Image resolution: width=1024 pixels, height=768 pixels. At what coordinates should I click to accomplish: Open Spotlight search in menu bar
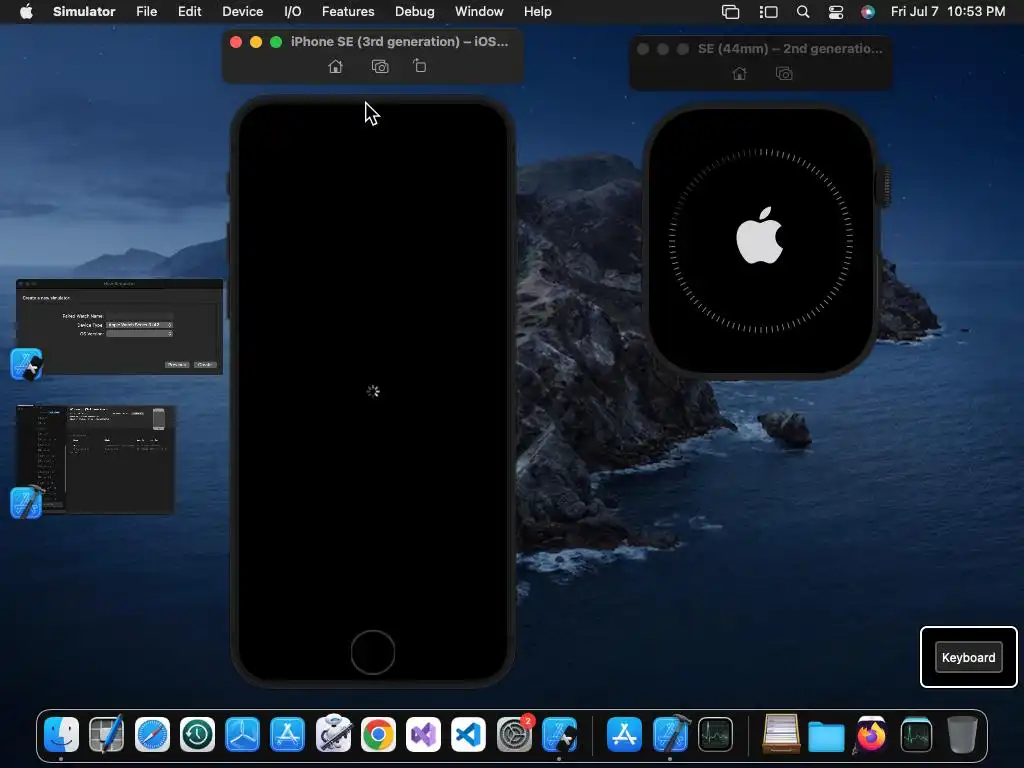click(803, 12)
